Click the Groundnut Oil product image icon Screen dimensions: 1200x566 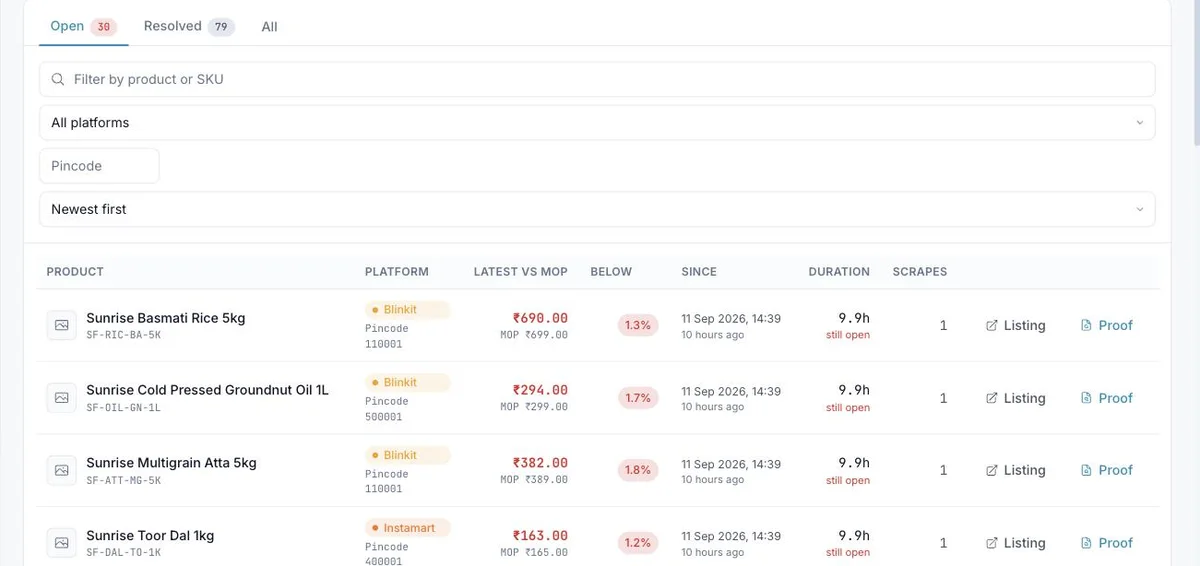[x=61, y=398]
